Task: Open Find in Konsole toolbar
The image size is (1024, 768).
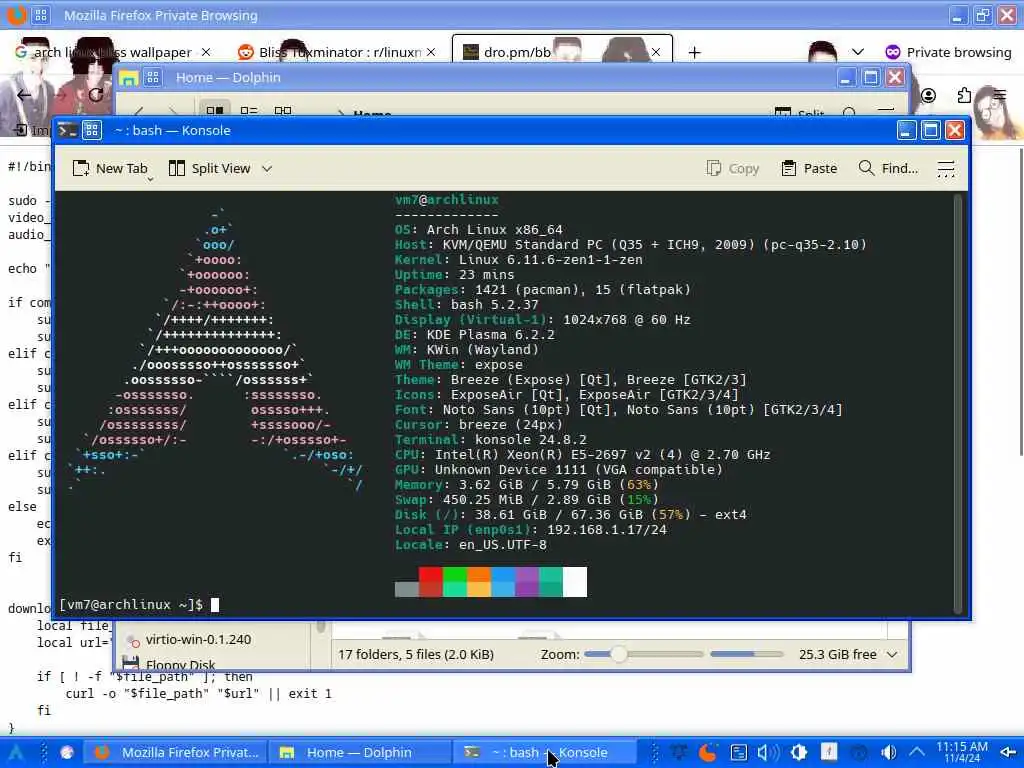Action: (888, 168)
